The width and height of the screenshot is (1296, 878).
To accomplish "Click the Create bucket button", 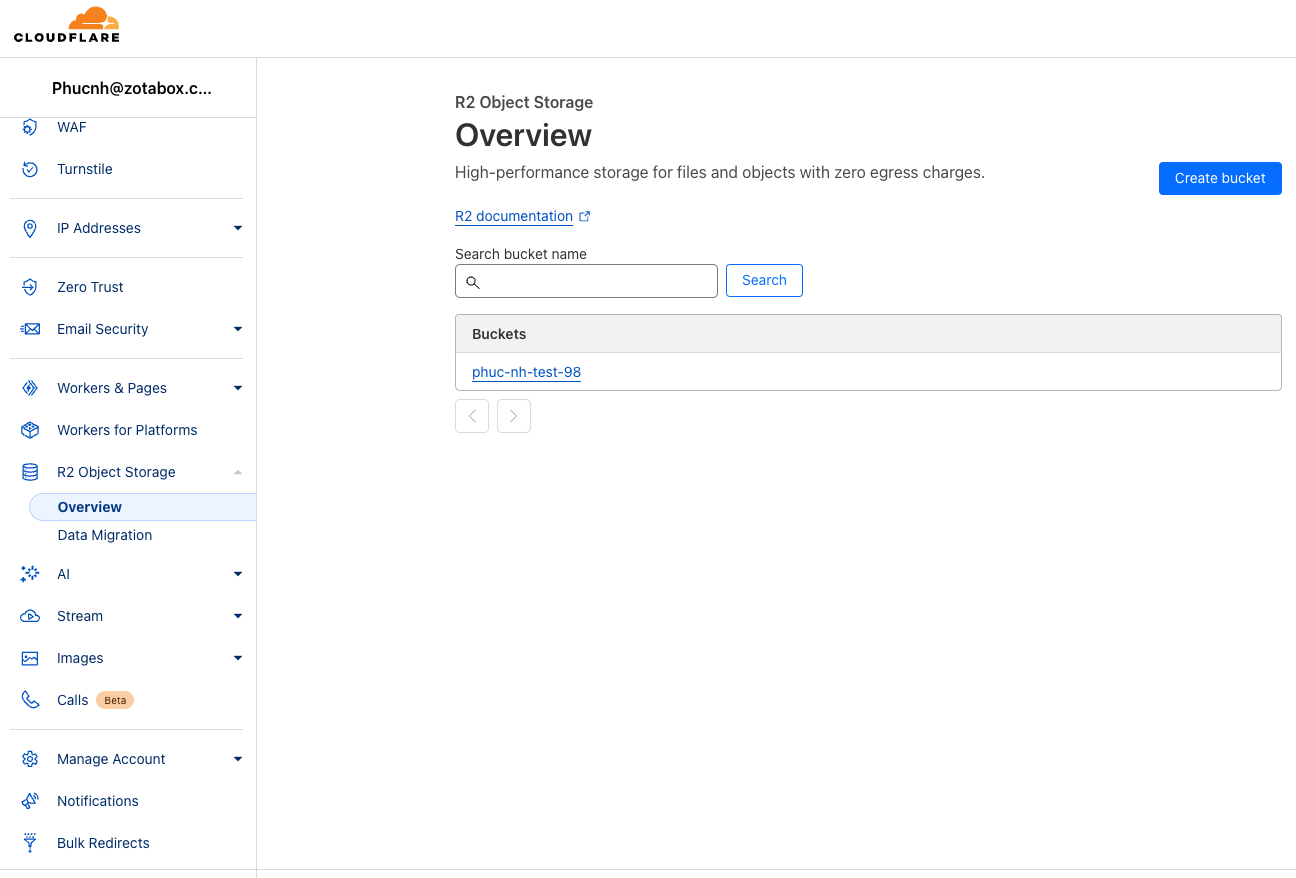I will pos(1220,178).
